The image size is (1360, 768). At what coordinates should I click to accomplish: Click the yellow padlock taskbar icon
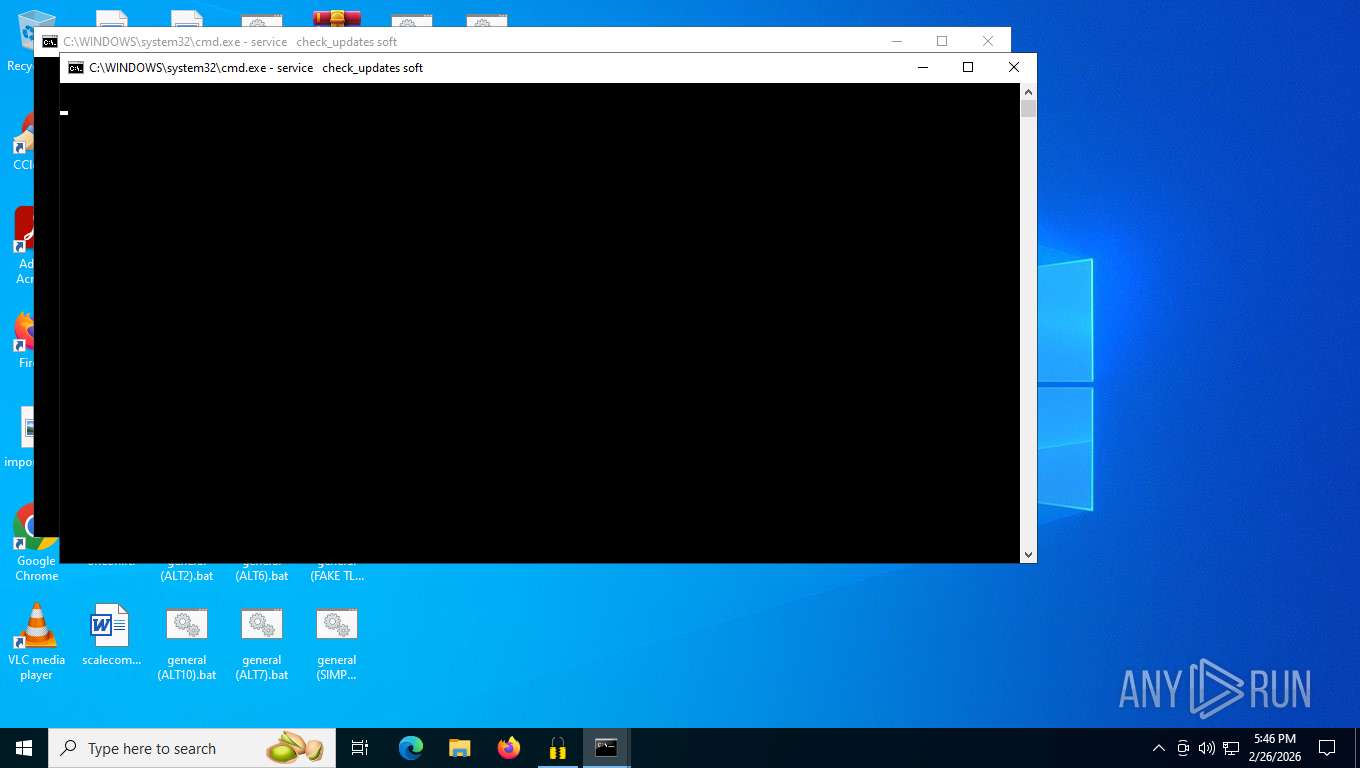pyautogui.click(x=558, y=748)
